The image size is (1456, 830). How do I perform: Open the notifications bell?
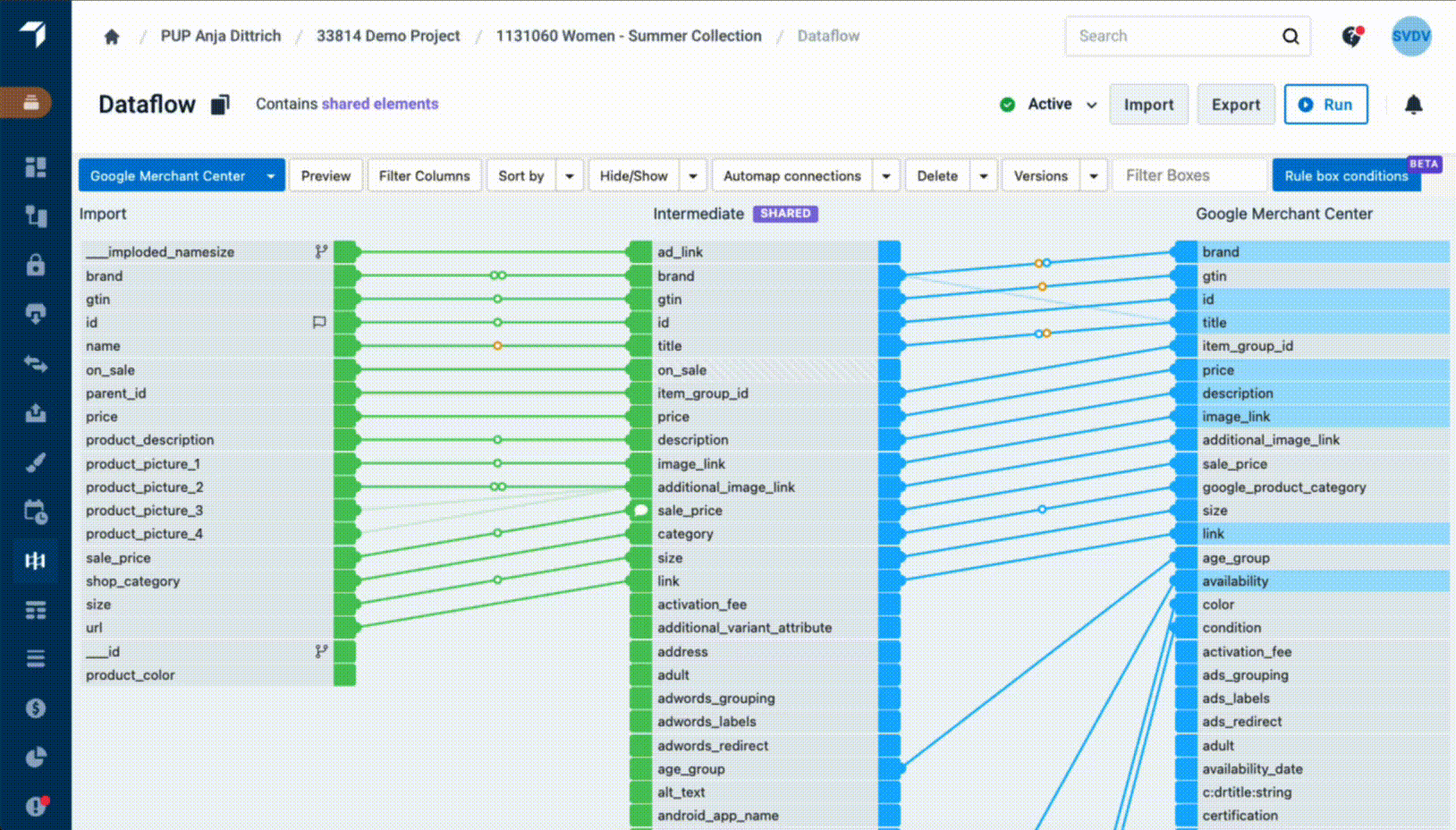(x=1413, y=105)
